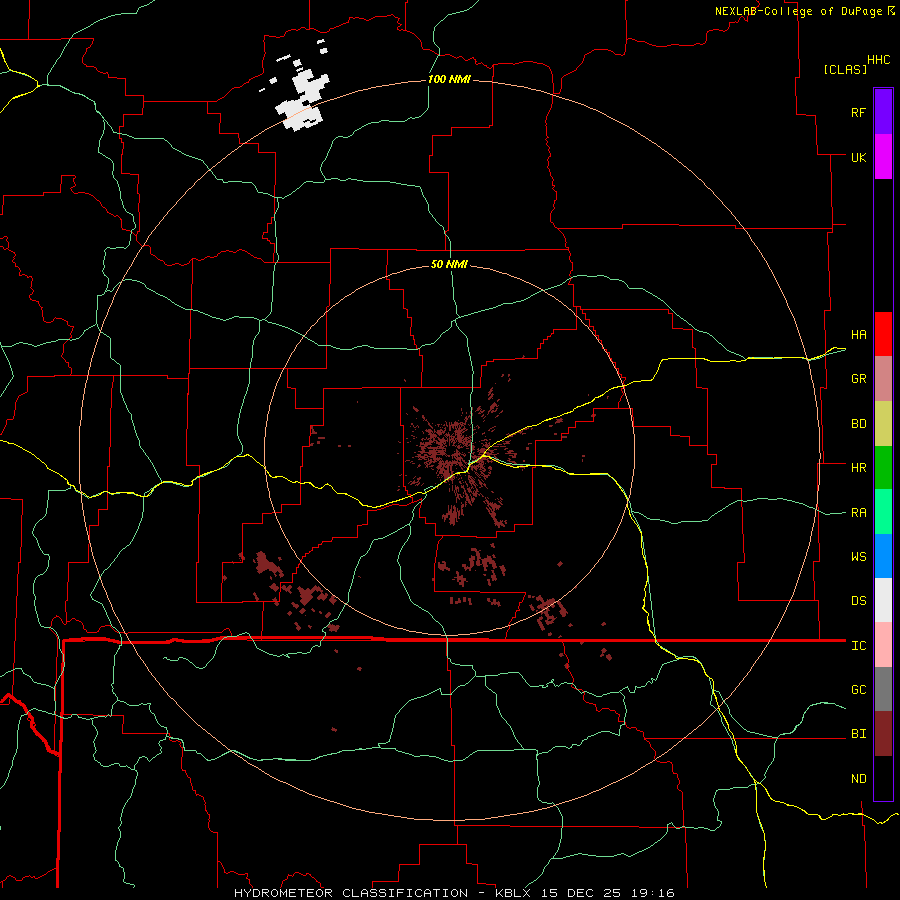Click the 'HA' legend label
Image resolution: width=900 pixels, height=900 pixels.
click(x=858, y=335)
